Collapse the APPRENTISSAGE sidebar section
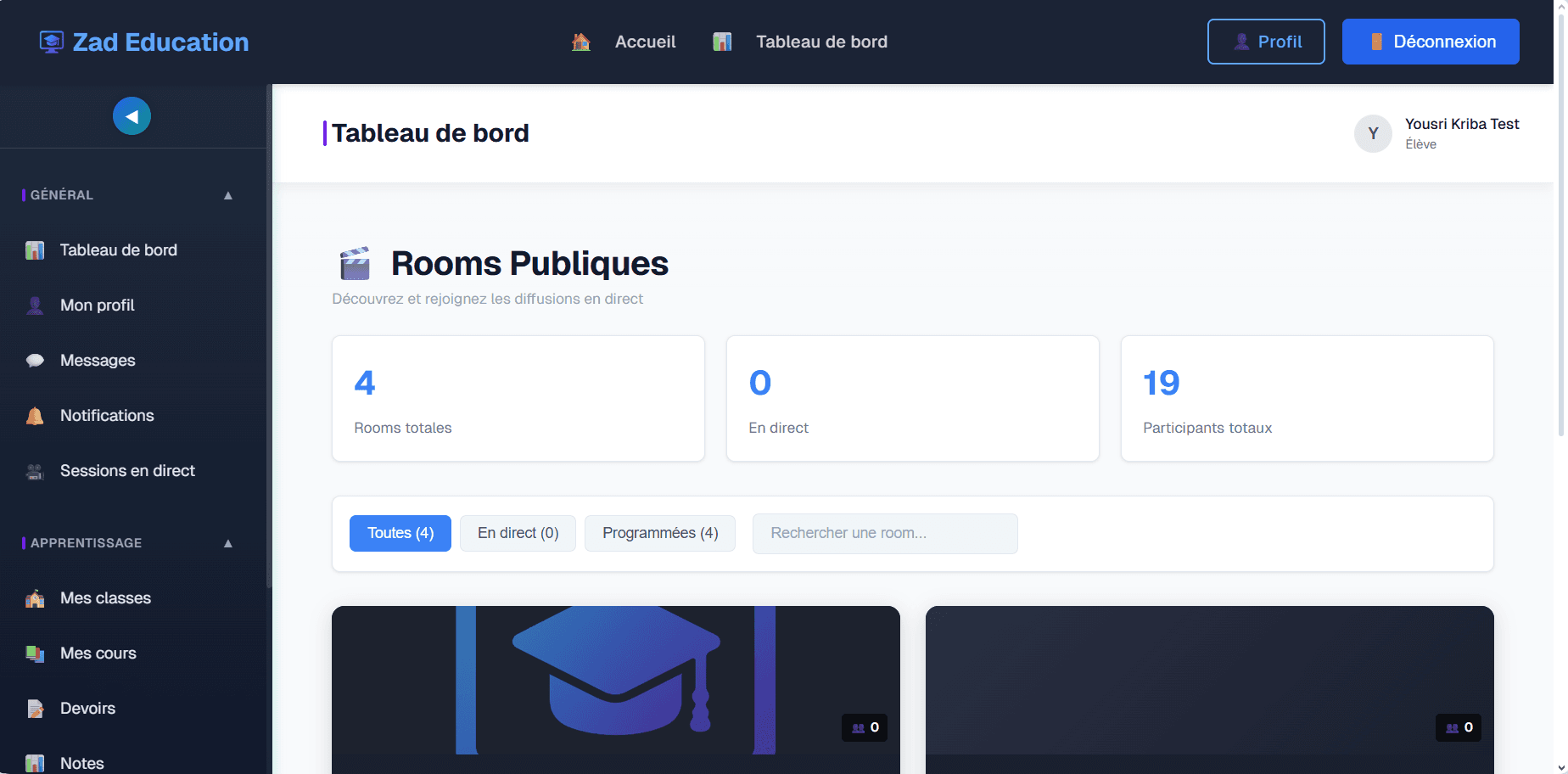The image size is (1568, 774). 227,543
